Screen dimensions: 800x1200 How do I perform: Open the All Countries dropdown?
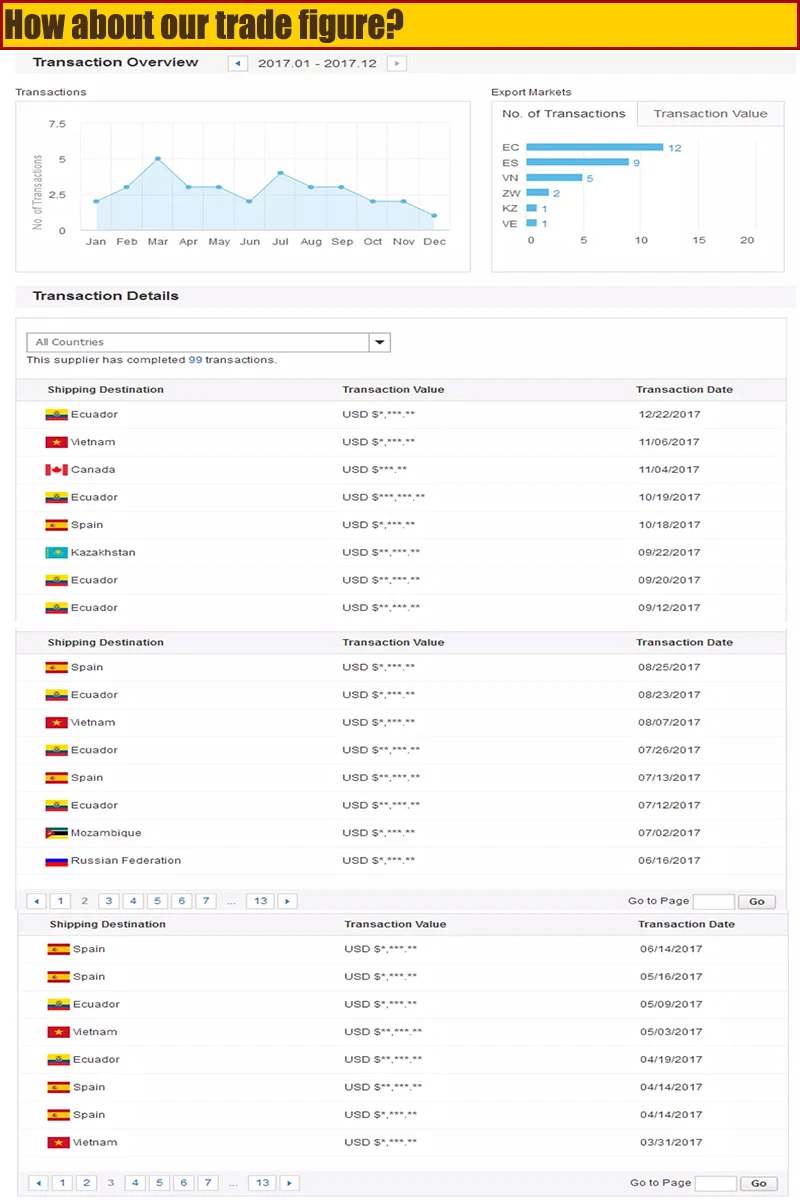point(379,342)
